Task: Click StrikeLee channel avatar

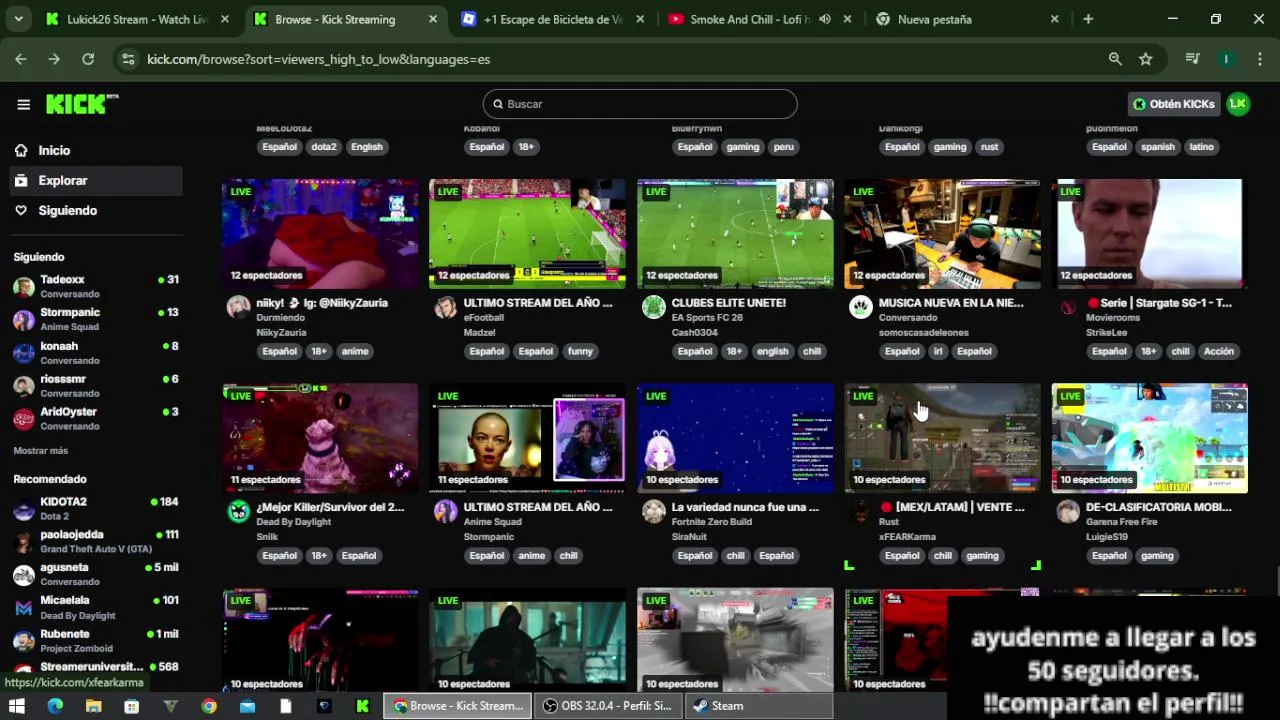Action: tap(1068, 307)
